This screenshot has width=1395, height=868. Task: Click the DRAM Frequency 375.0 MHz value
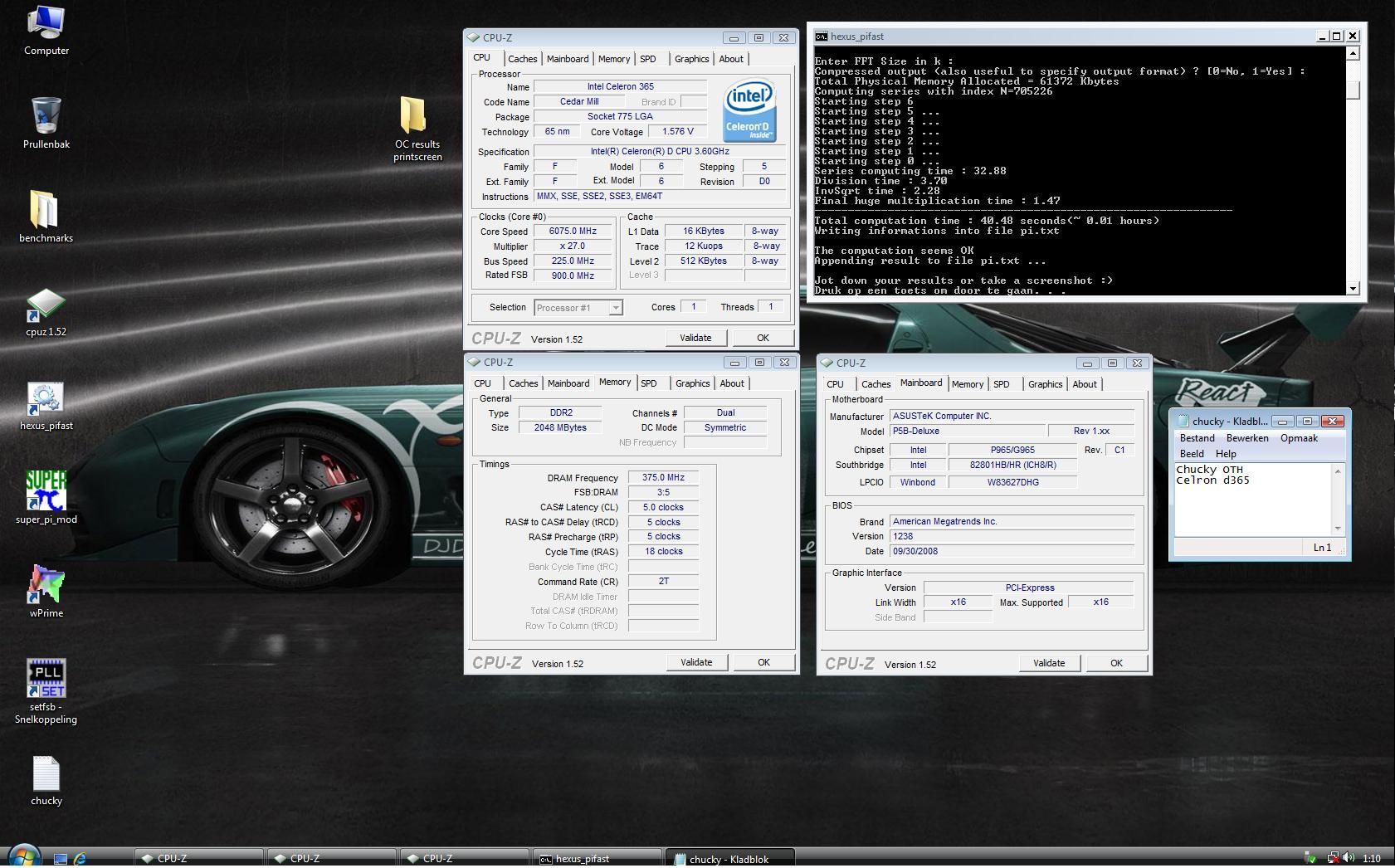pyautogui.click(x=663, y=477)
